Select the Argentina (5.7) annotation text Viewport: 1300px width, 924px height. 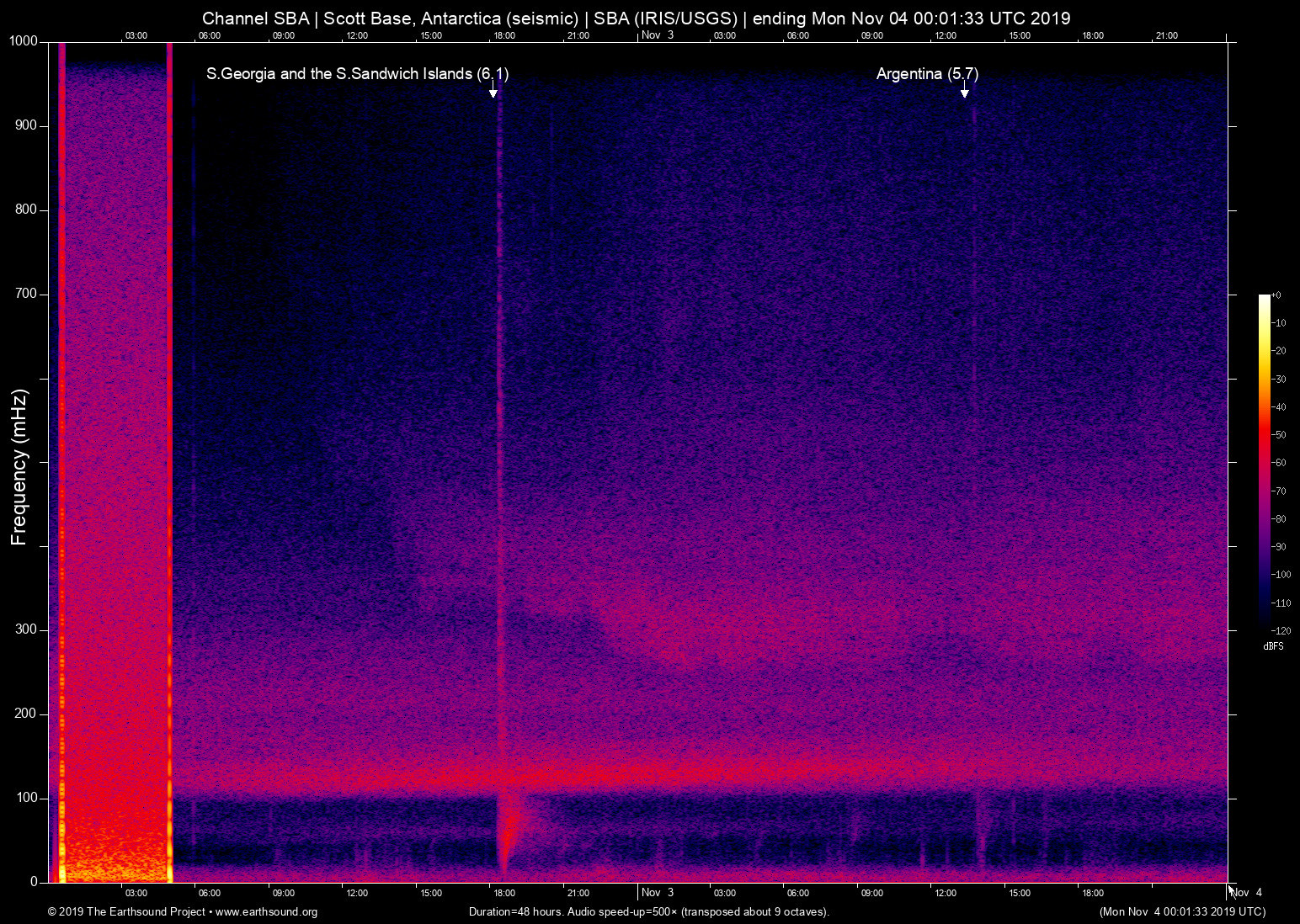click(x=927, y=74)
